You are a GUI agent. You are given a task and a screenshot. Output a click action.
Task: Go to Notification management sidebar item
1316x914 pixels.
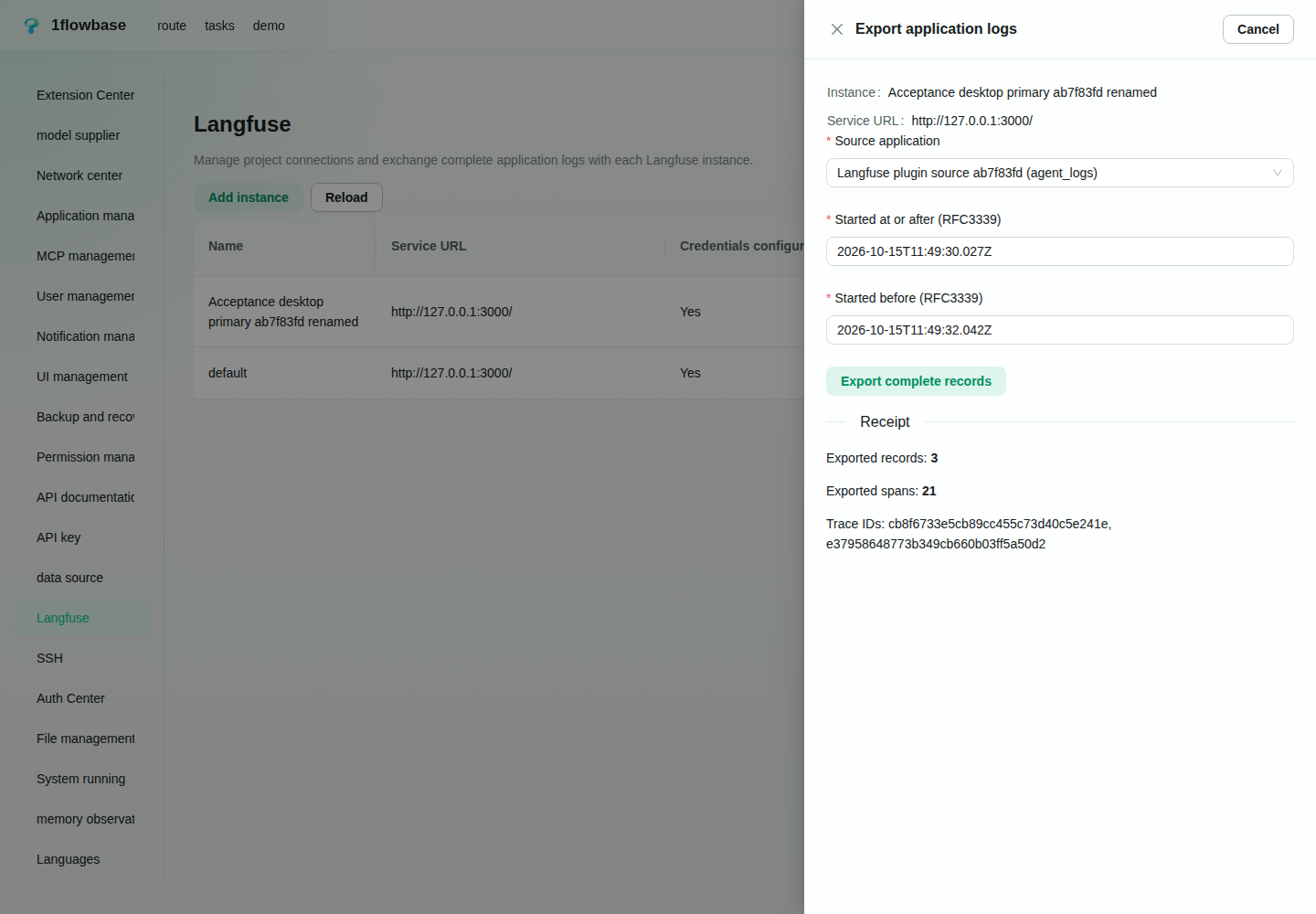click(82, 336)
